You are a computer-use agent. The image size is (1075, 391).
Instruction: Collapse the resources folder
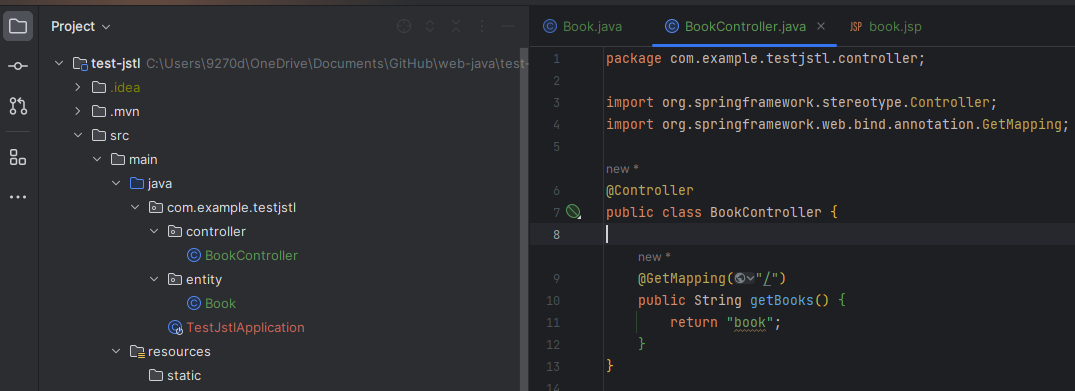click(x=116, y=352)
